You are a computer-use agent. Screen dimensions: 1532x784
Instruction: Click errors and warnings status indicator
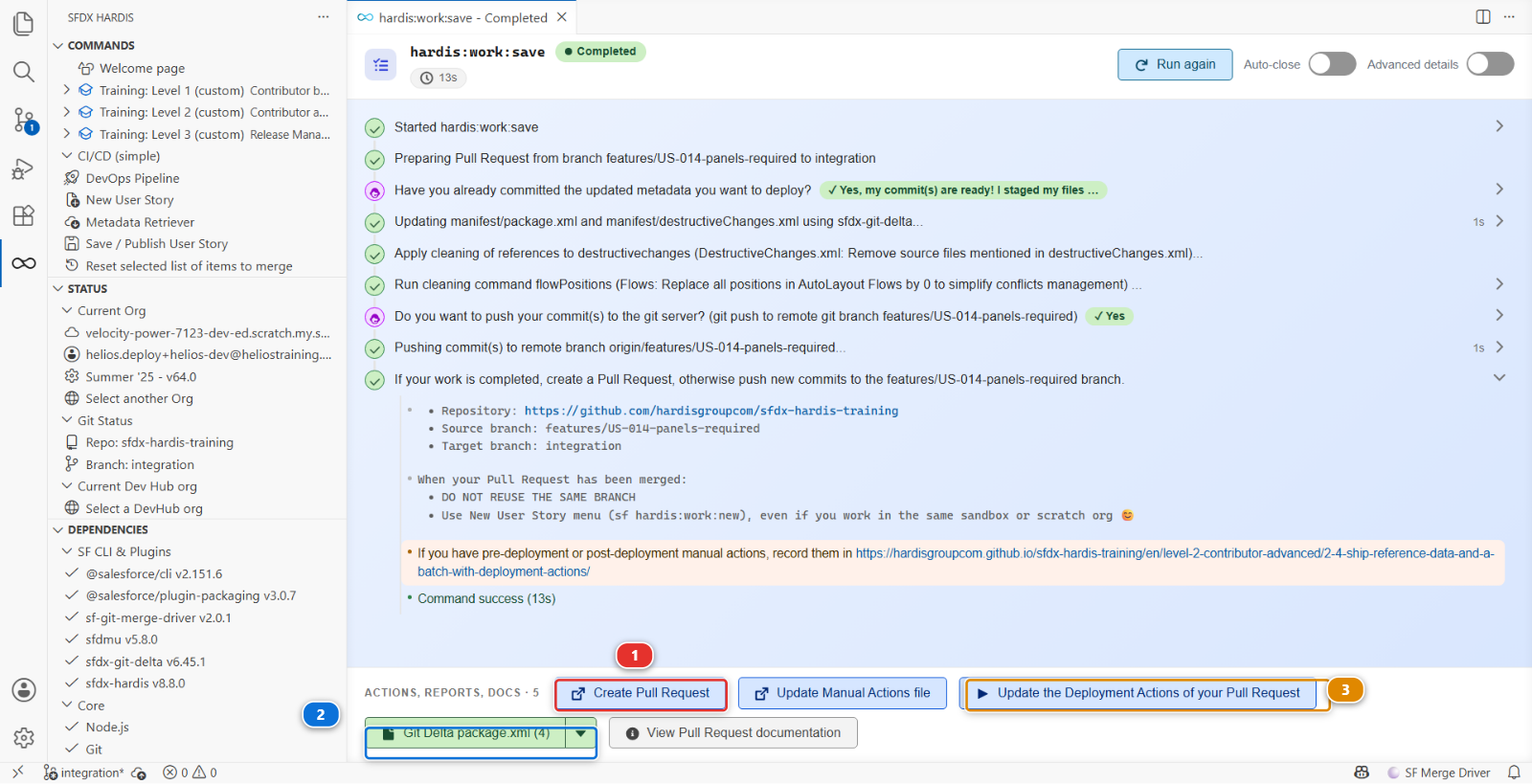pyautogui.click(x=190, y=773)
